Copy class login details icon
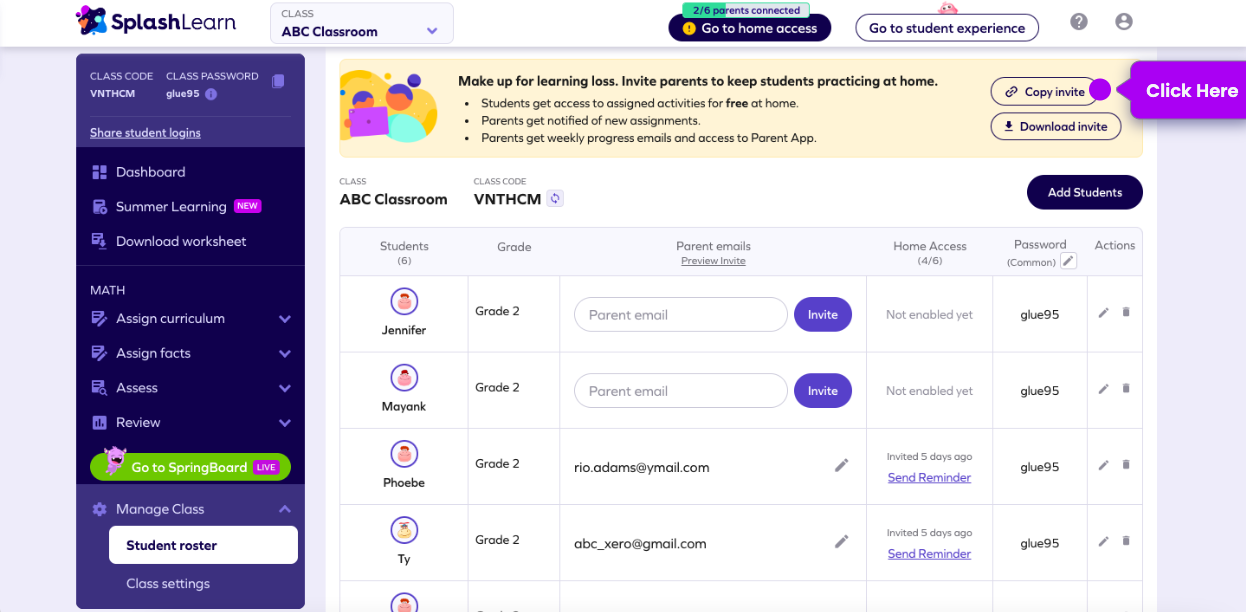This screenshot has width=1246, height=612. point(278,81)
